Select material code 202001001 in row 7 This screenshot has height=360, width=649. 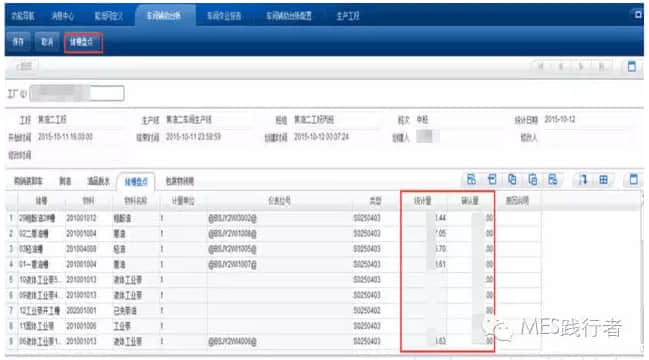pyautogui.click(x=82, y=311)
